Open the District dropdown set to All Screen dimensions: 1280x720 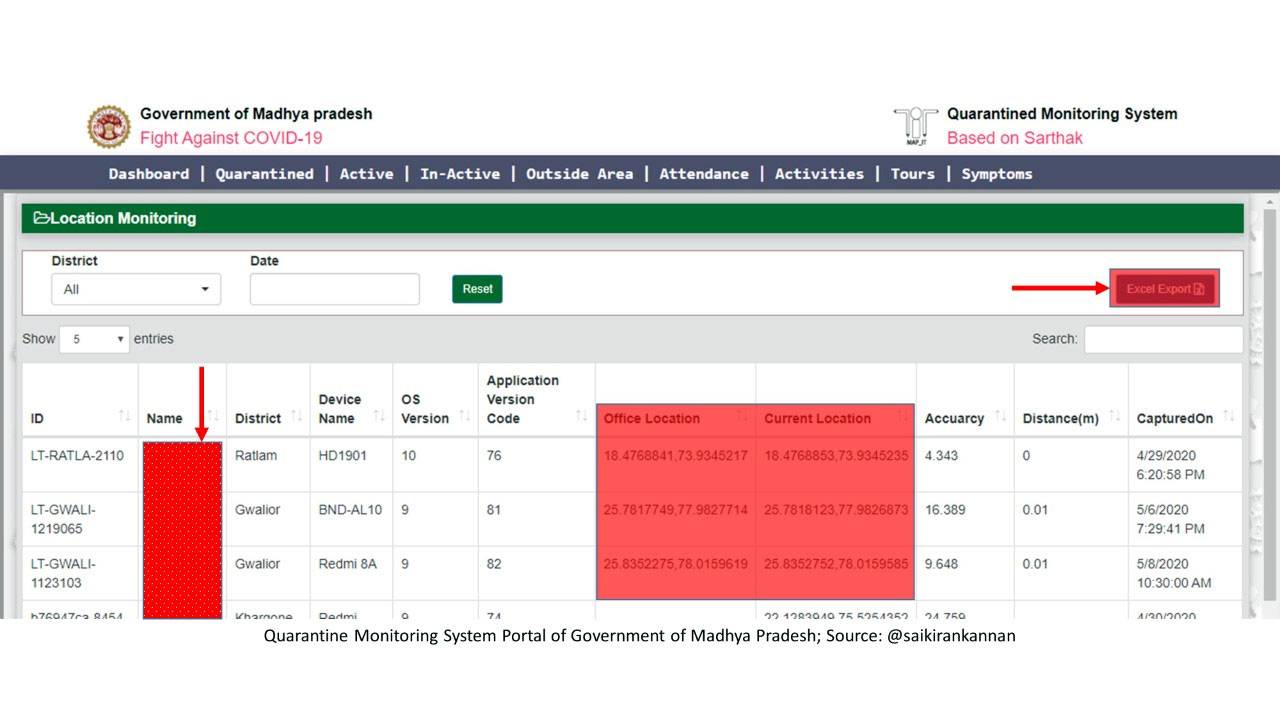[136, 289]
